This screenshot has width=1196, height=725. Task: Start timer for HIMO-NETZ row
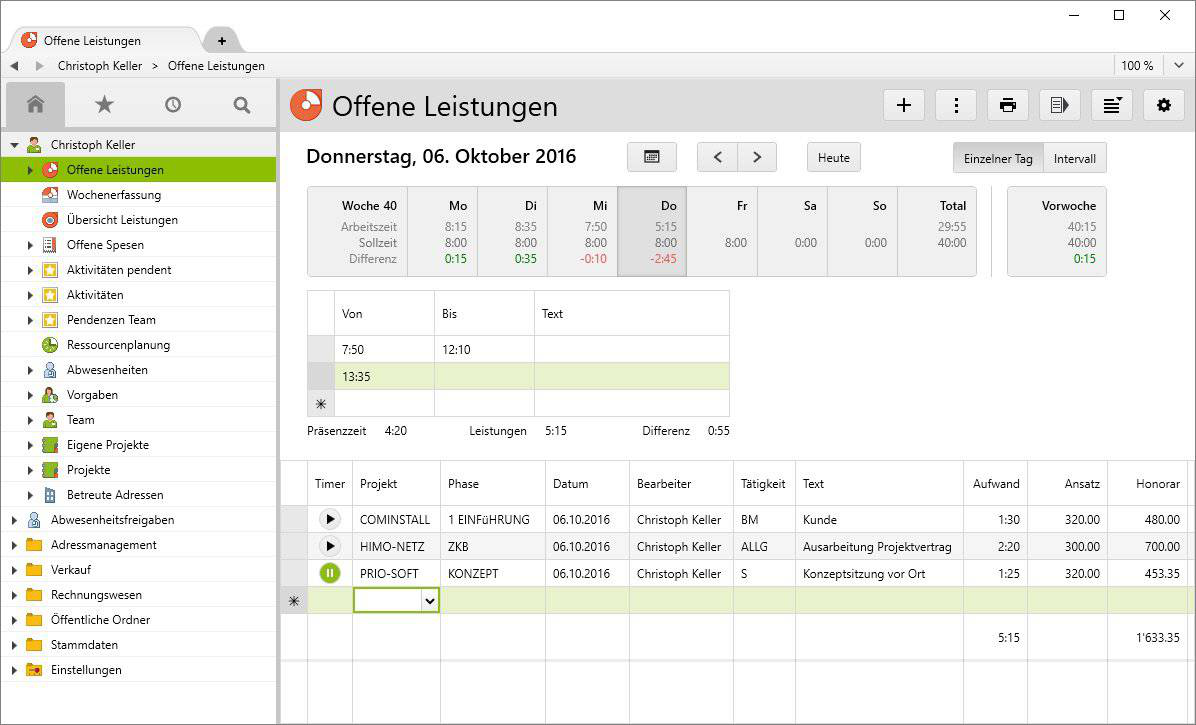330,546
